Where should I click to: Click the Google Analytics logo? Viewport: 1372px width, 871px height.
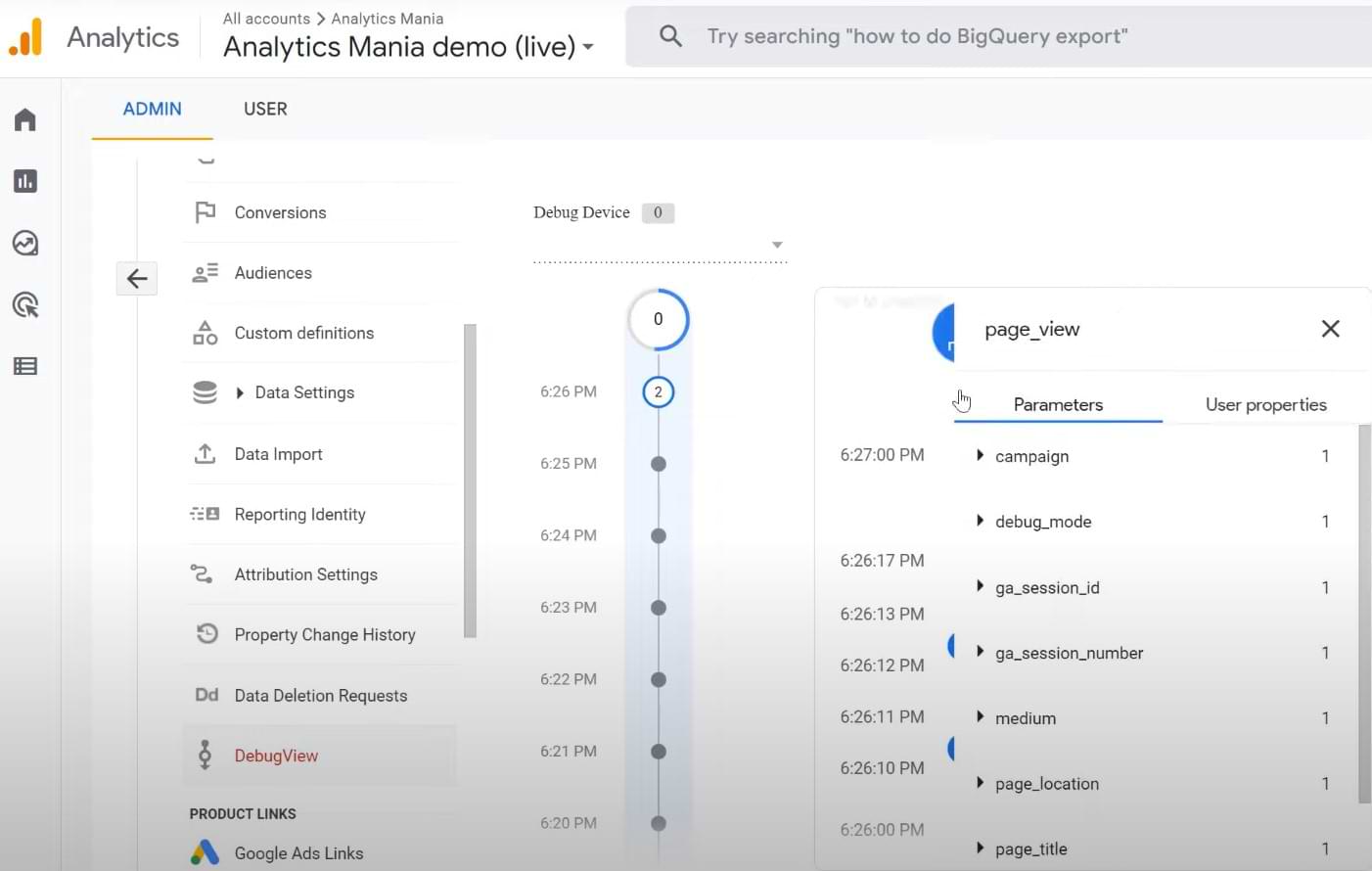coord(25,35)
